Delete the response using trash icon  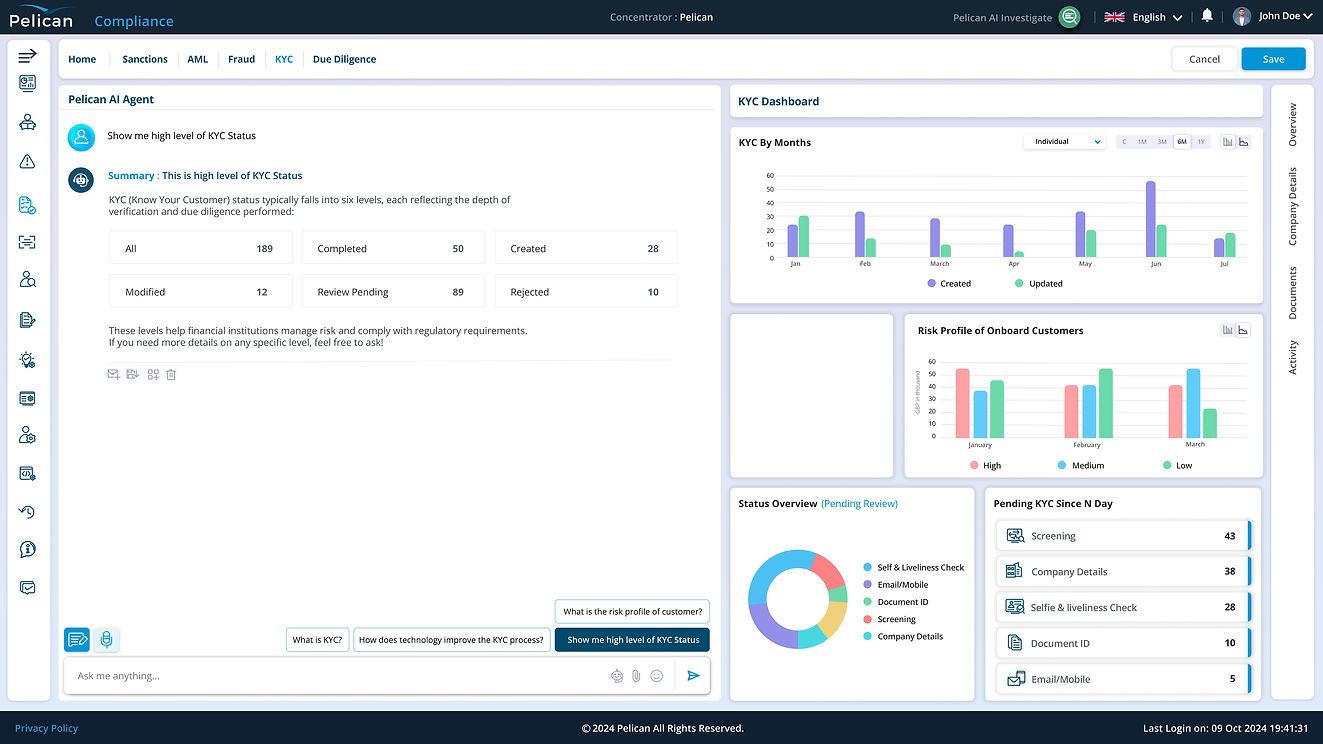point(171,374)
